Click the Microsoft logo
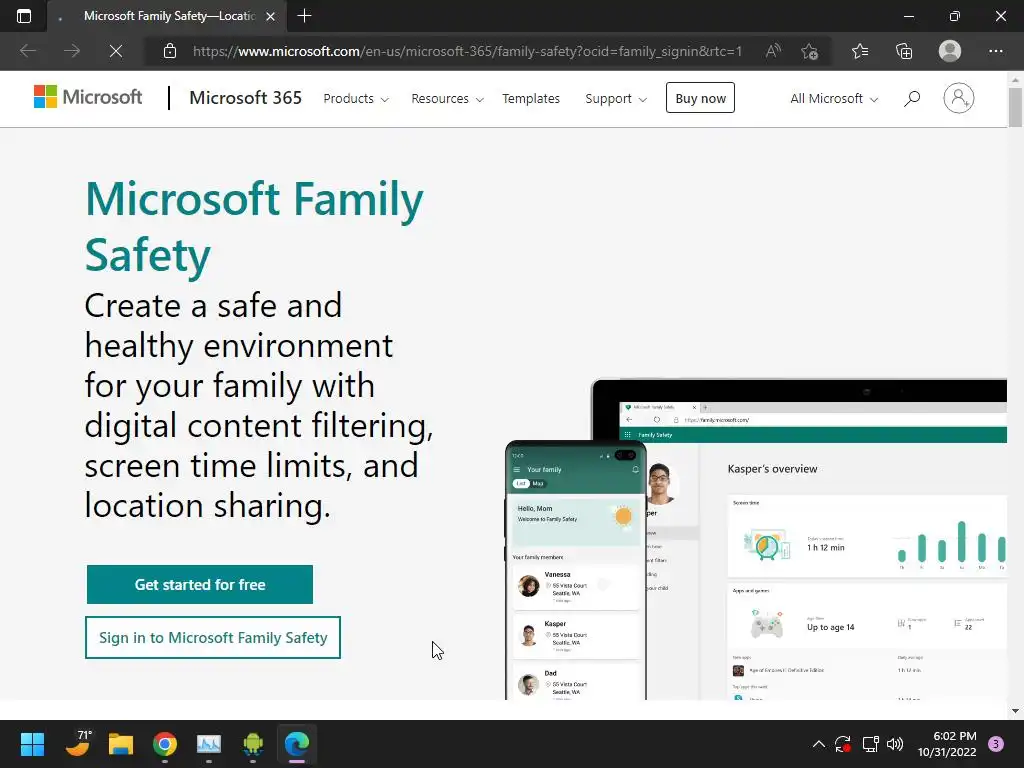 point(88,97)
